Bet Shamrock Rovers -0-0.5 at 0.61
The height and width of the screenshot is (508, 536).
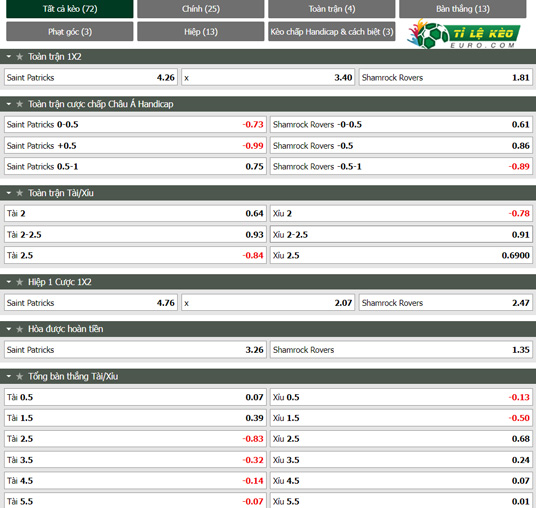tap(401, 124)
